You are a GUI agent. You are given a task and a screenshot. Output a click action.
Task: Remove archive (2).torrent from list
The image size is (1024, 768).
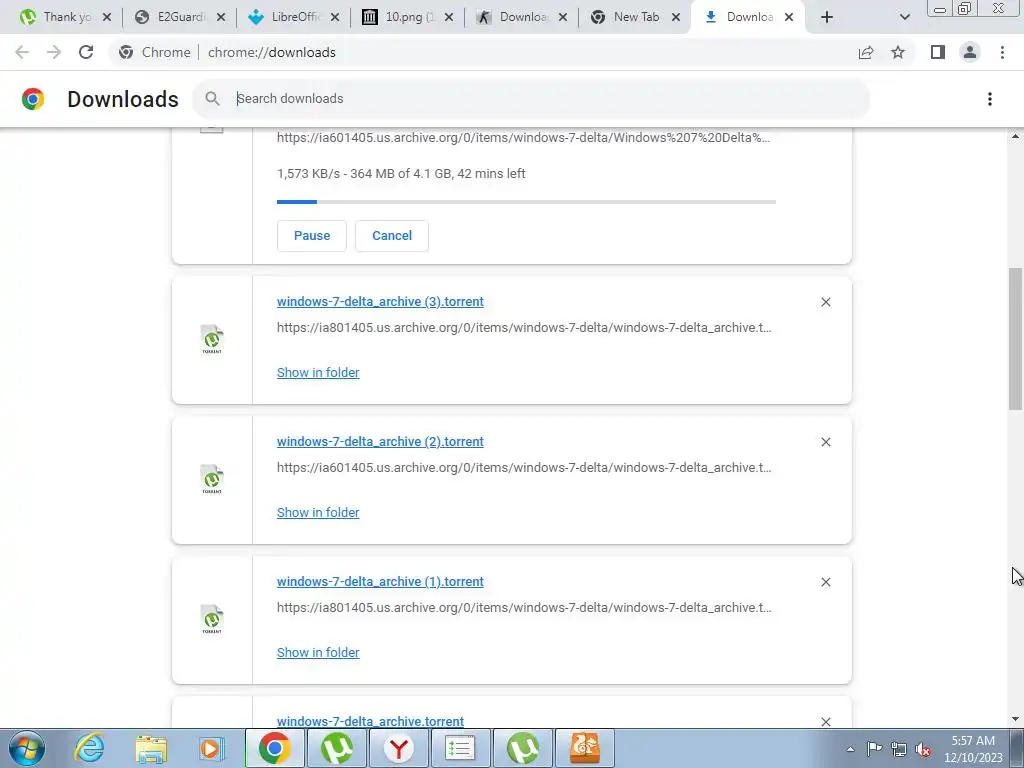(x=825, y=442)
